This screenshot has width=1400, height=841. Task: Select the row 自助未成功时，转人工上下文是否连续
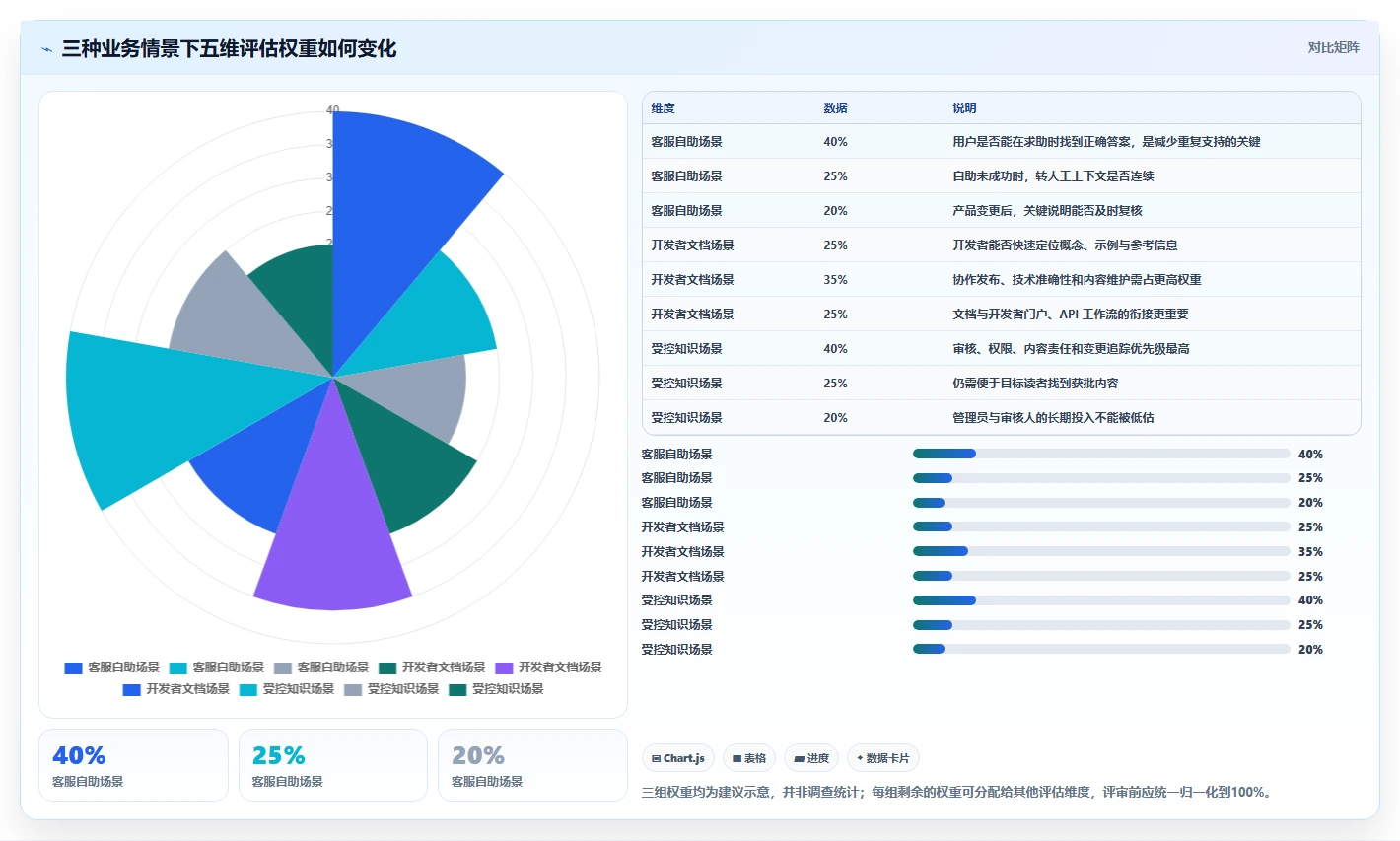click(x=1002, y=176)
